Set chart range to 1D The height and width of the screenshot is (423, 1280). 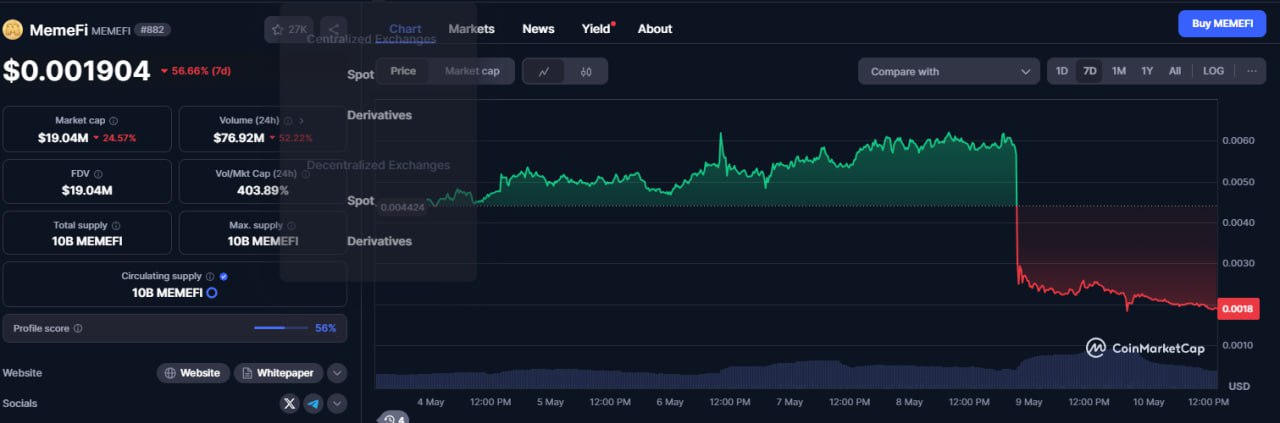tap(1062, 71)
